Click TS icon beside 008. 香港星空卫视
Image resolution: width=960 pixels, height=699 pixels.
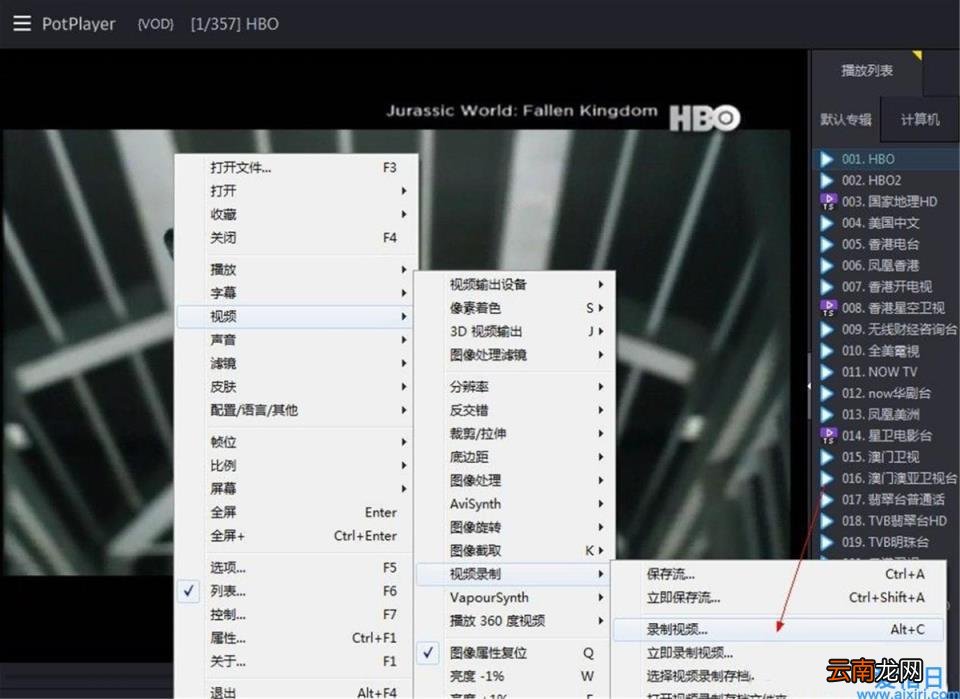[828, 308]
